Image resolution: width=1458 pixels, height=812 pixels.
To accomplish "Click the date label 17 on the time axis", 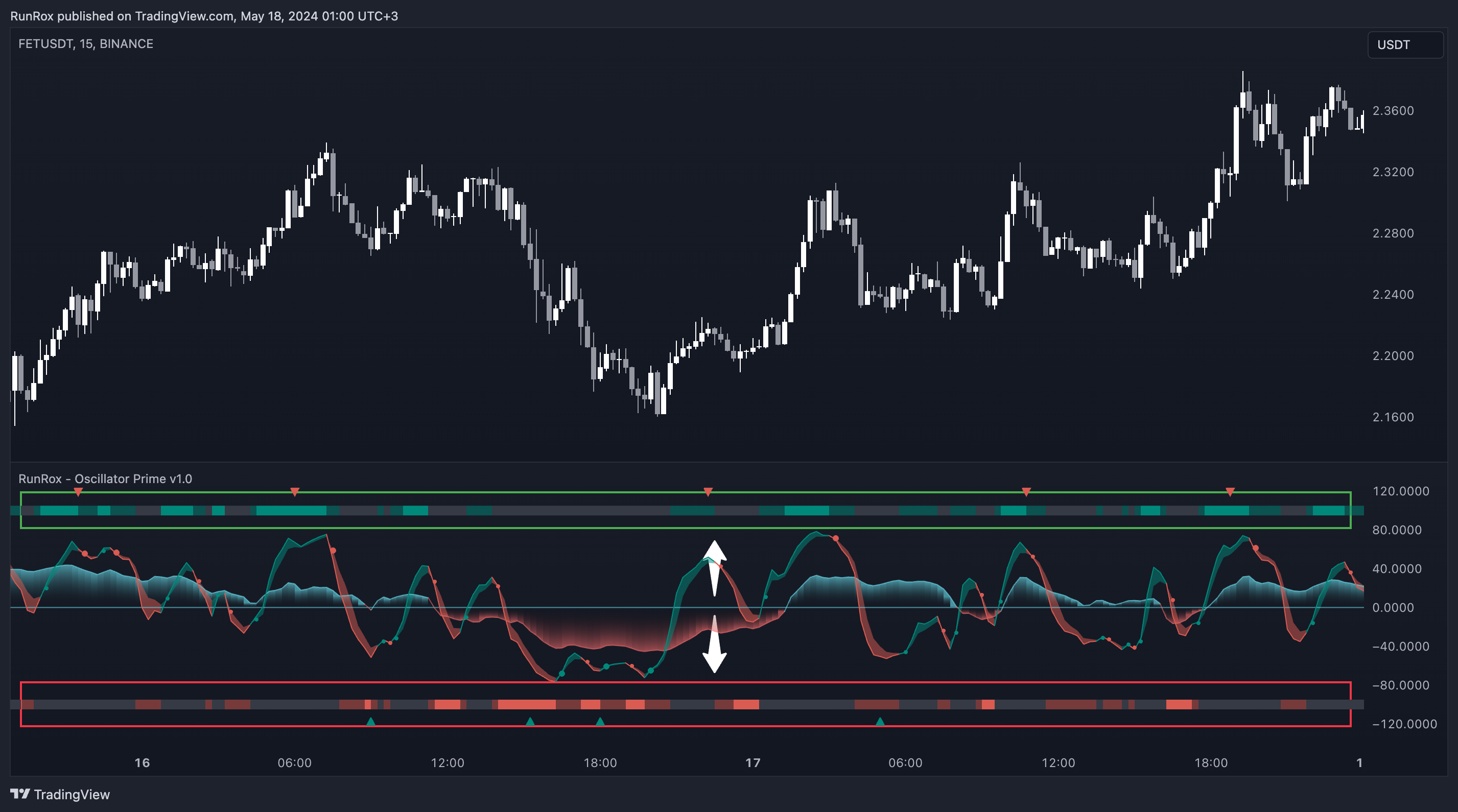I will coord(753,763).
